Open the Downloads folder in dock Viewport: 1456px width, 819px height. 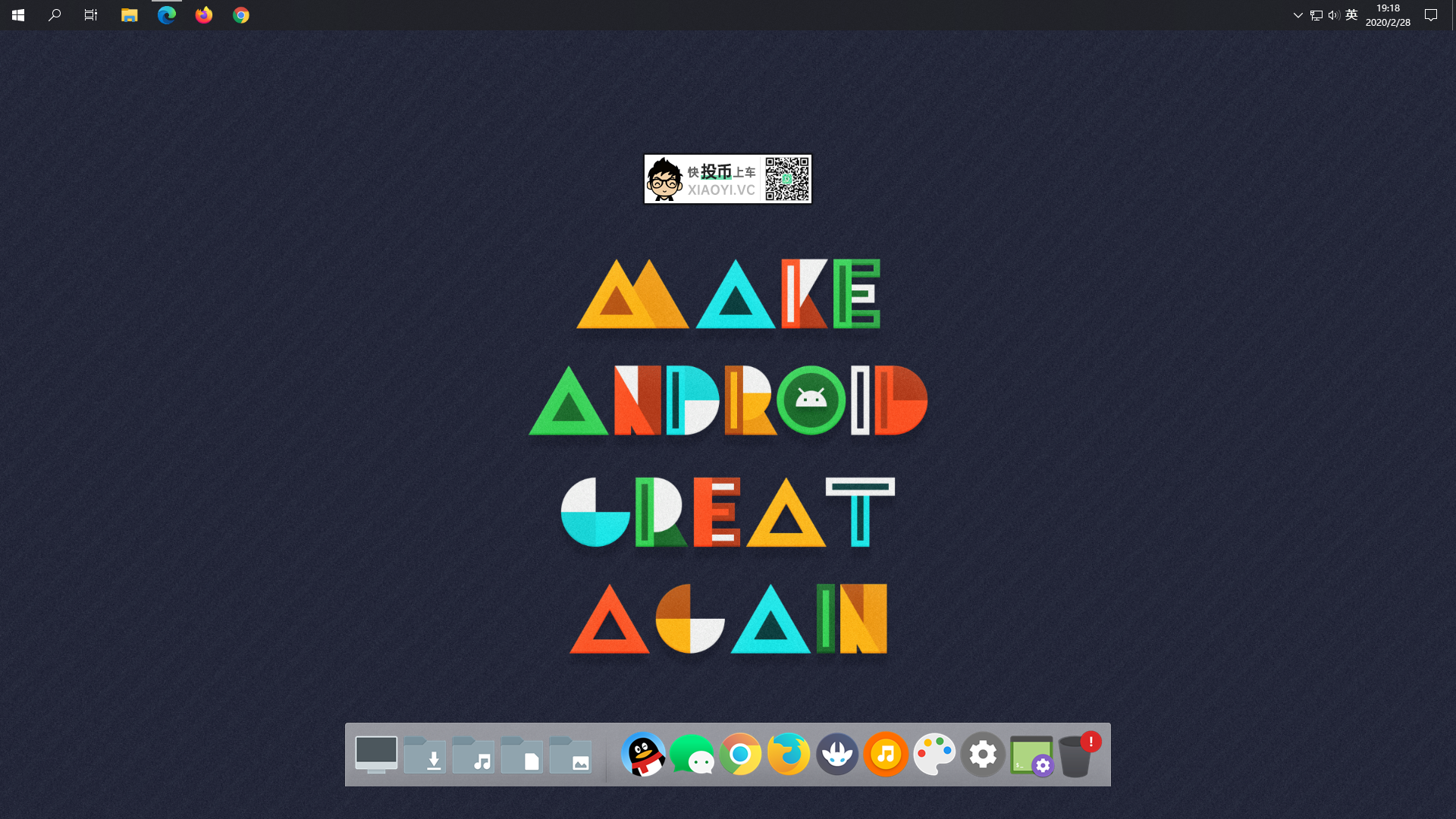point(425,755)
